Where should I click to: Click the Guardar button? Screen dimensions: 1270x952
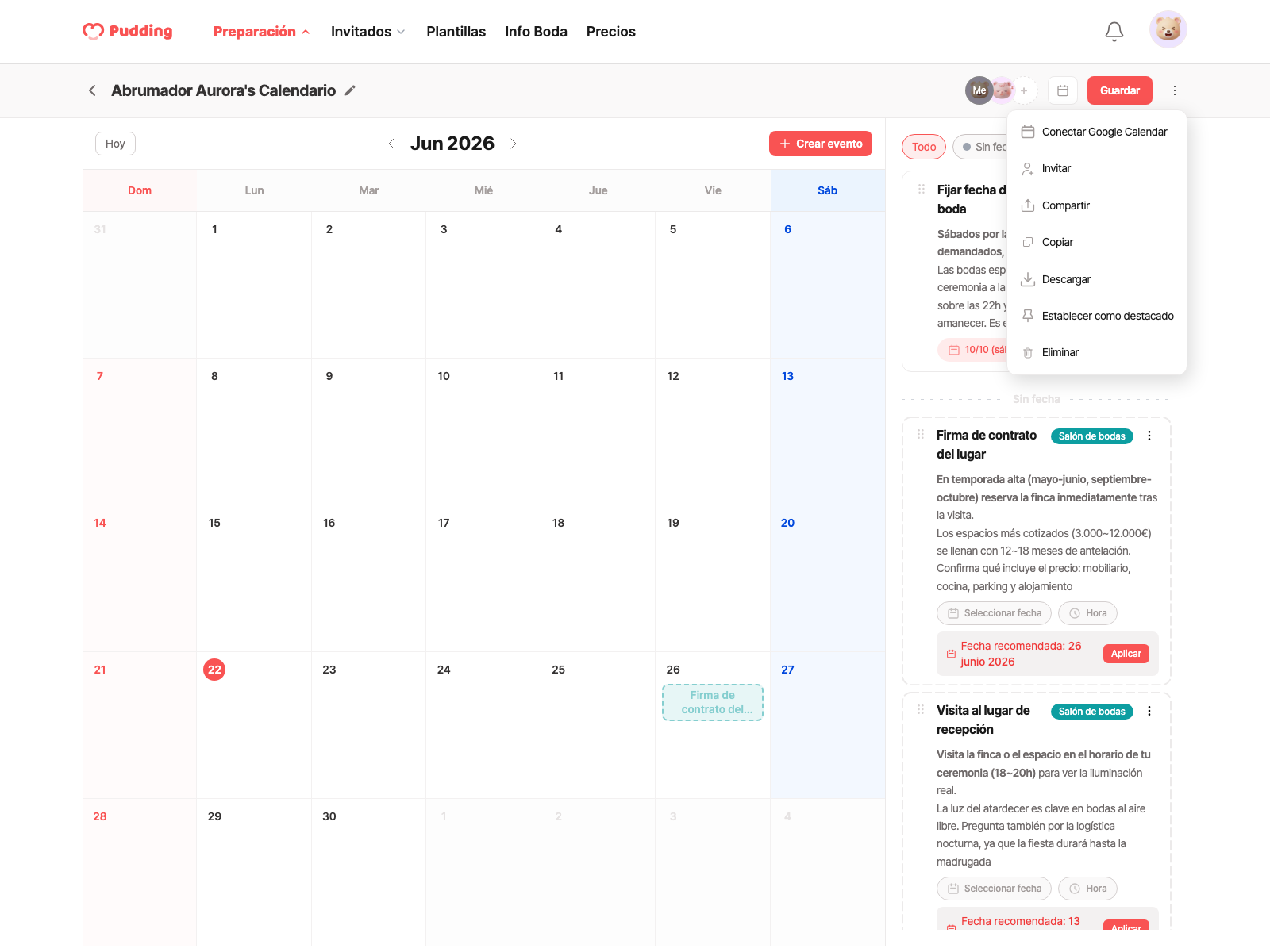tap(1120, 90)
